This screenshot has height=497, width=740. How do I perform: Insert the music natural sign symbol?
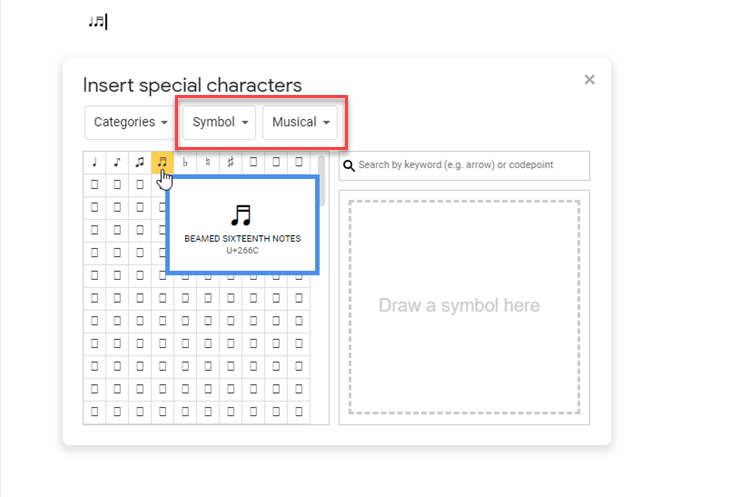208,162
